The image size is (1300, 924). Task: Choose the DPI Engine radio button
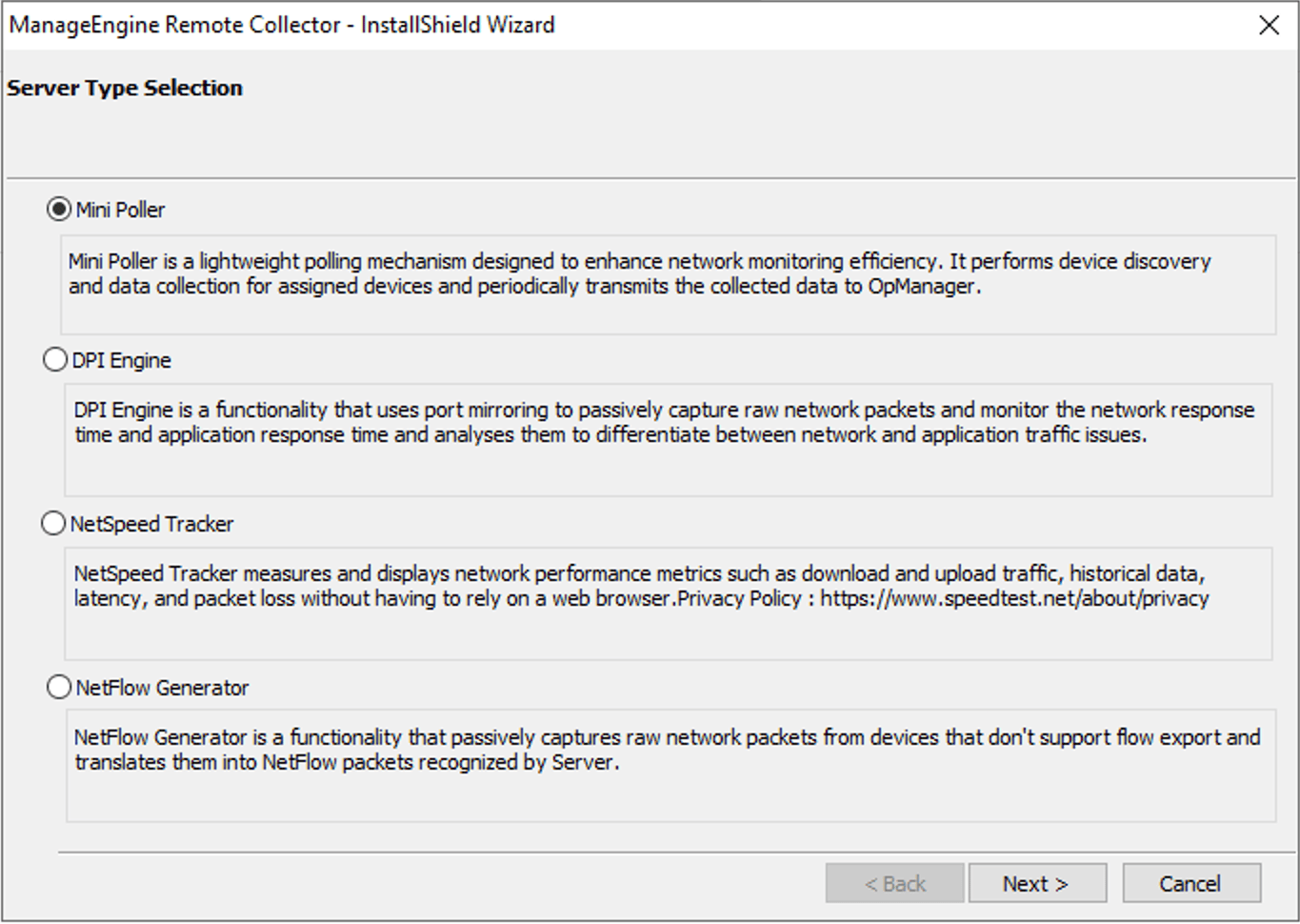pyautogui.click(x=55, y=360)
